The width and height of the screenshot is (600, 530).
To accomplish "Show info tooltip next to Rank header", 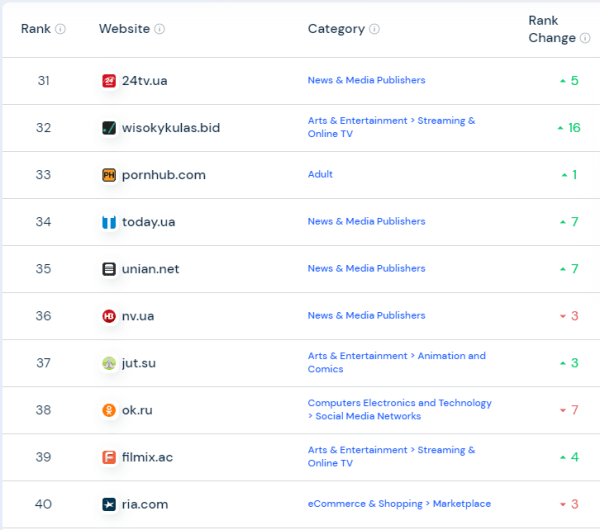I will tap(60, 29).
